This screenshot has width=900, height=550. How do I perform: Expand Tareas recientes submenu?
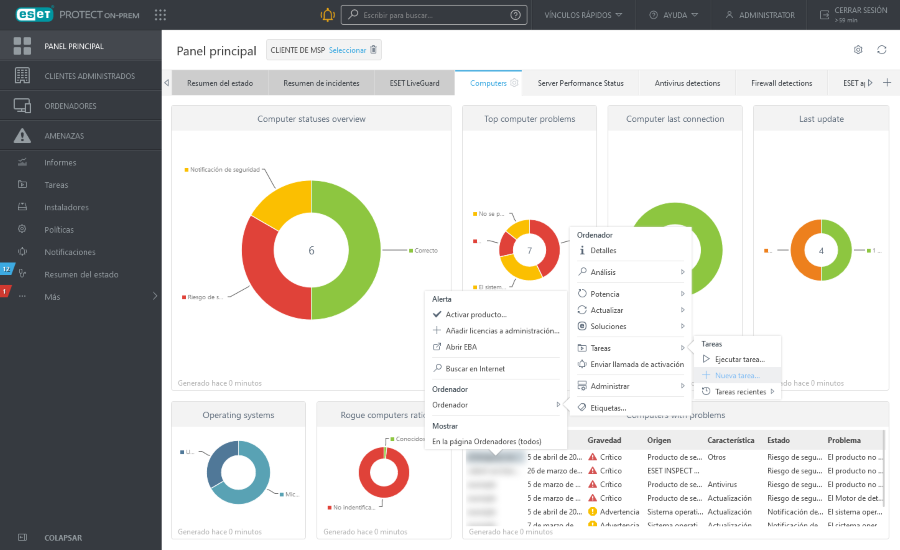point(738,392)
